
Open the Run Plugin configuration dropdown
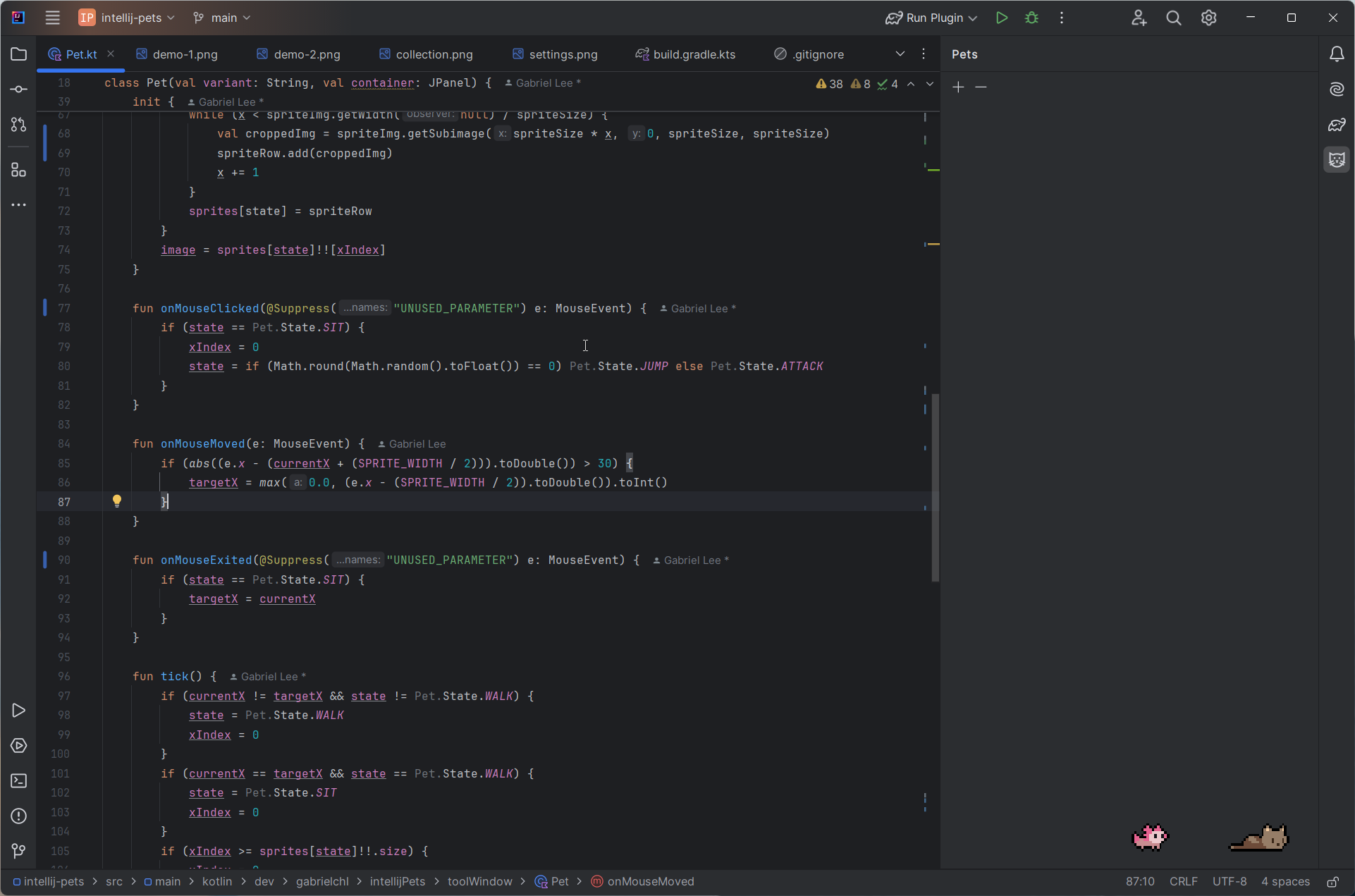(932, 18)
